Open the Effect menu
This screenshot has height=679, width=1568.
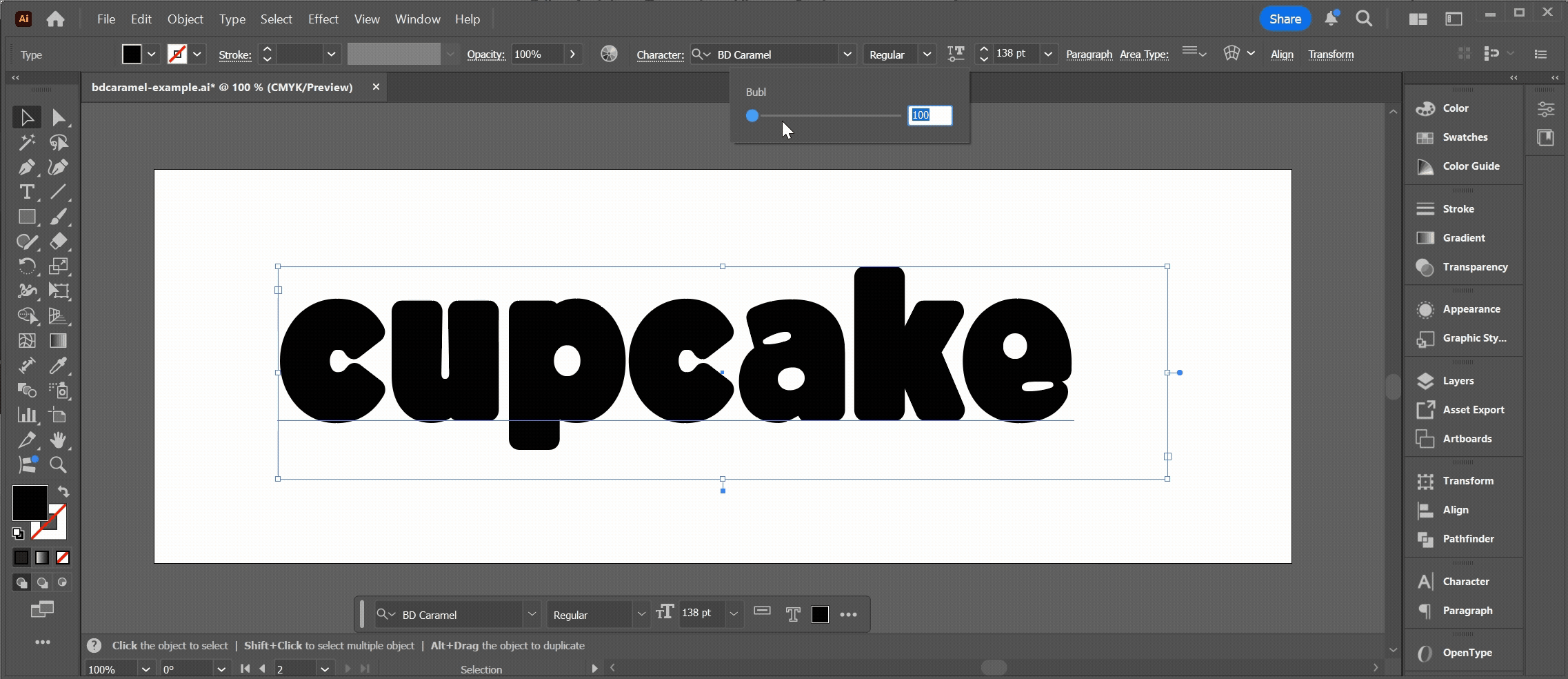point(323,19)
